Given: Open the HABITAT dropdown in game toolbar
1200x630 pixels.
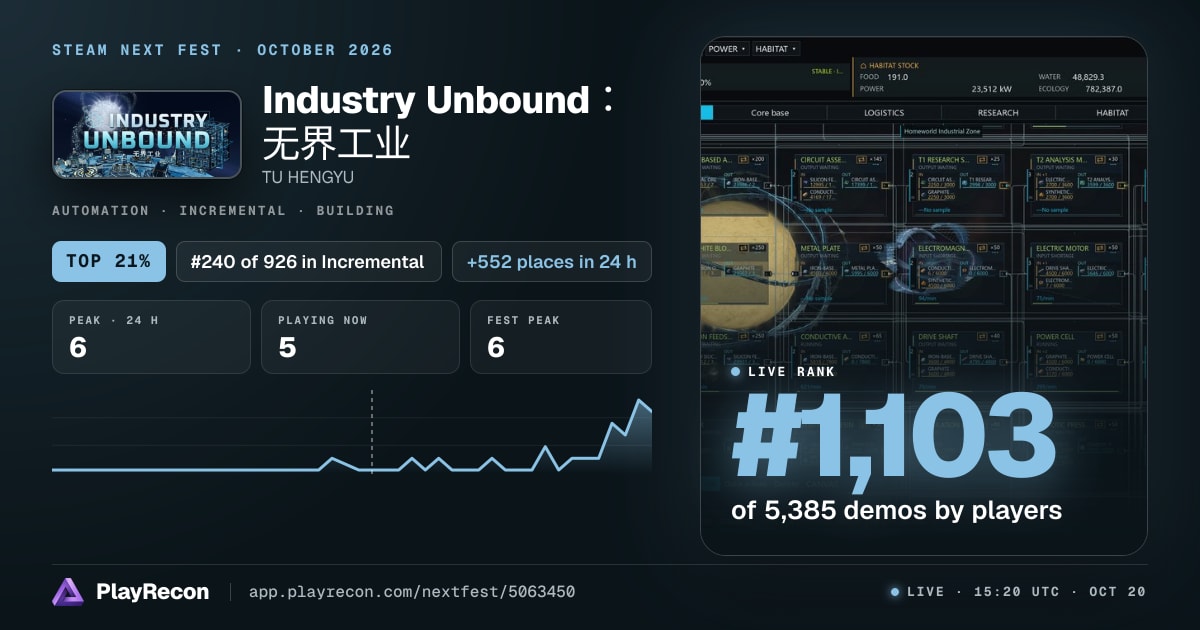Looking at the screenshot, I should 776,49.
